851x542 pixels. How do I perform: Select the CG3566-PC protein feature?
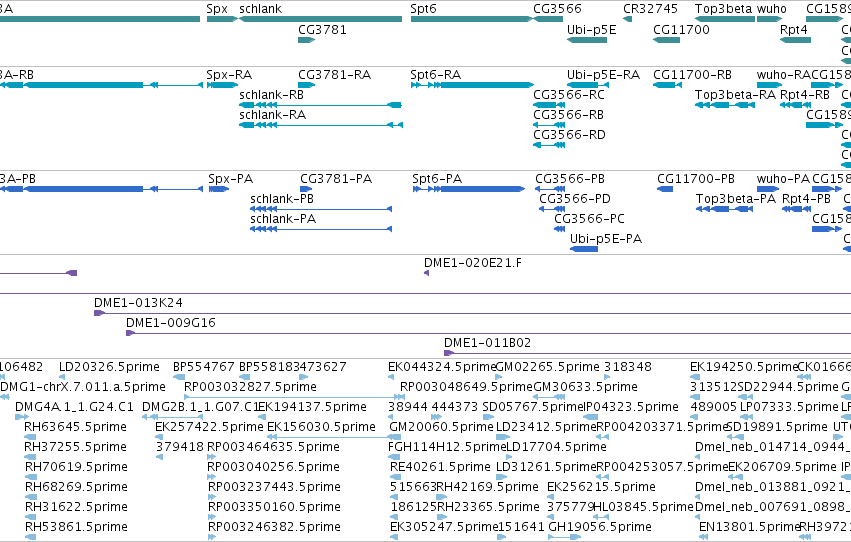click(560, 229)
